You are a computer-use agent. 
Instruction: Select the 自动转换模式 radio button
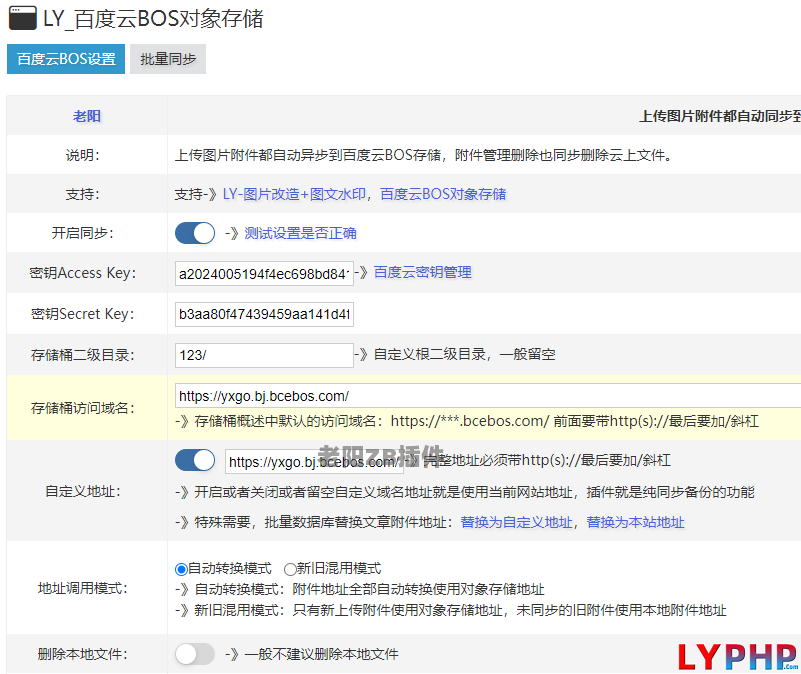point(181,569)
